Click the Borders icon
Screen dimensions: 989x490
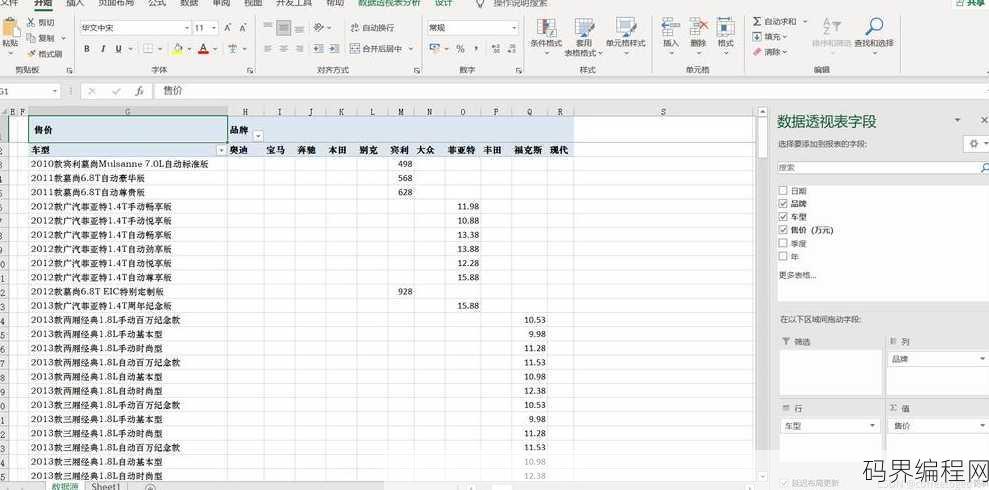pyautogui.click(x=147, y=49)
